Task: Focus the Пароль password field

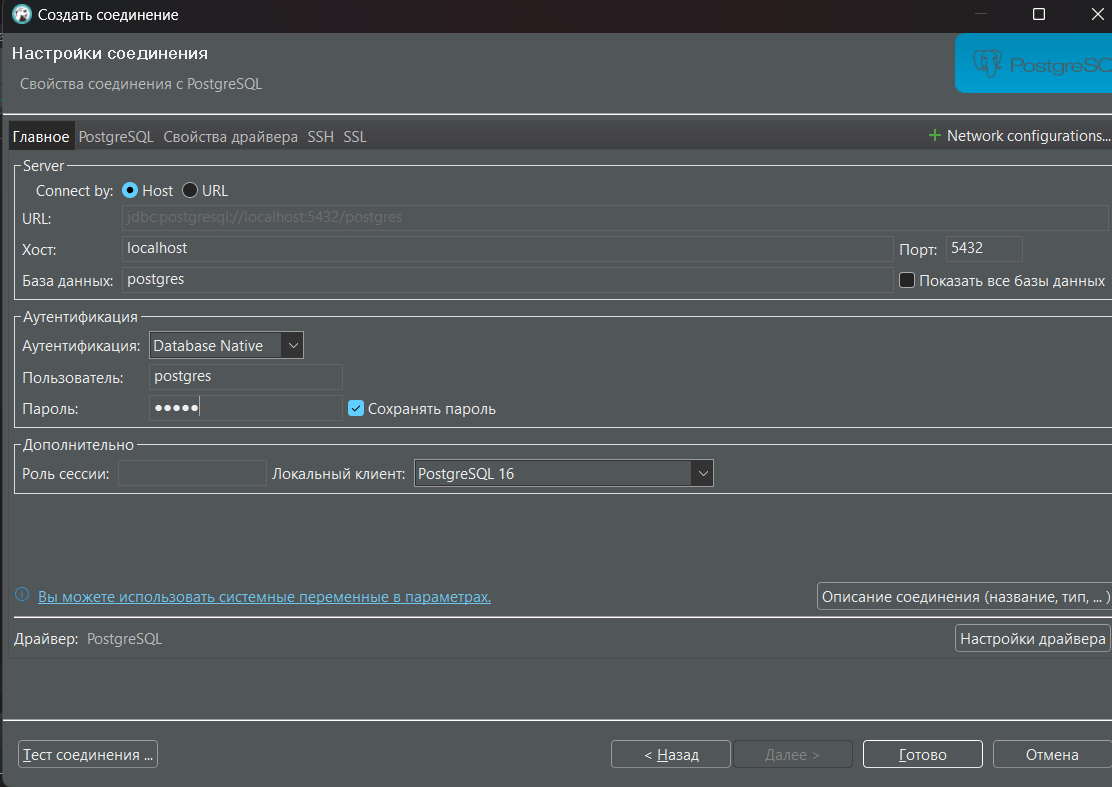Action: [x=246, y=408]
